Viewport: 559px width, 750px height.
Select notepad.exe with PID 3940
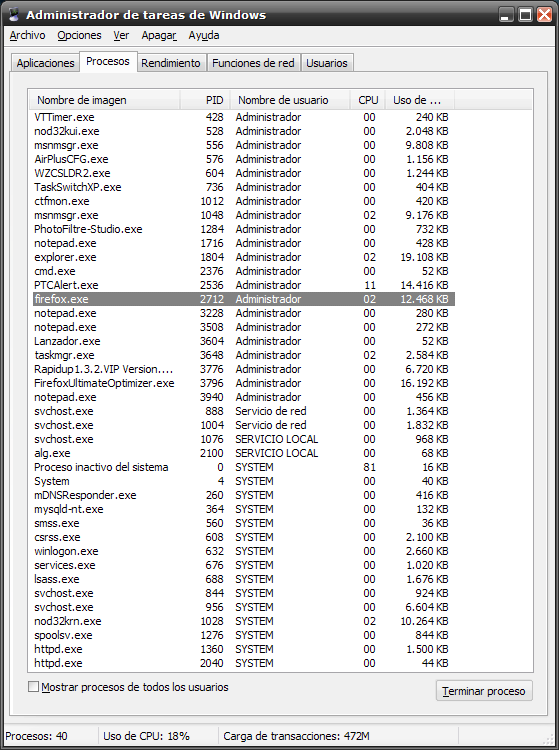(x=243, y=397)
